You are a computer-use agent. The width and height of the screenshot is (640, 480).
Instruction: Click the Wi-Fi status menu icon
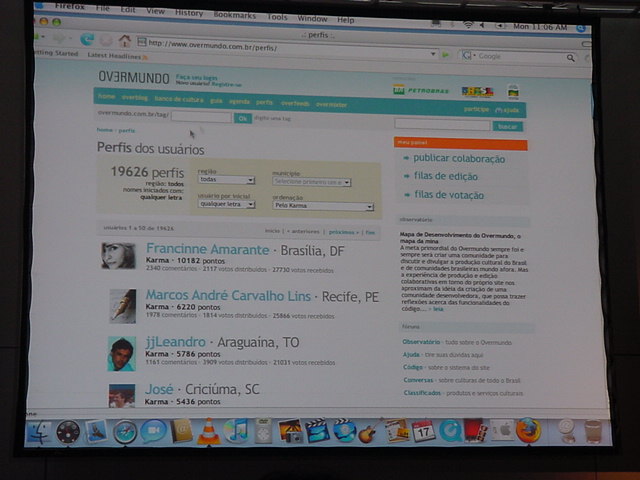[468, 25]
